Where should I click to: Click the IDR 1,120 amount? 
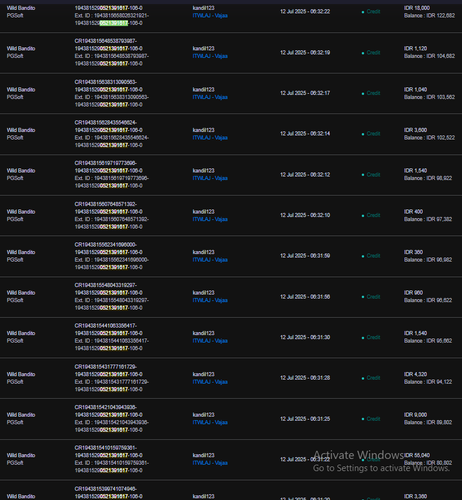(415, 49)
